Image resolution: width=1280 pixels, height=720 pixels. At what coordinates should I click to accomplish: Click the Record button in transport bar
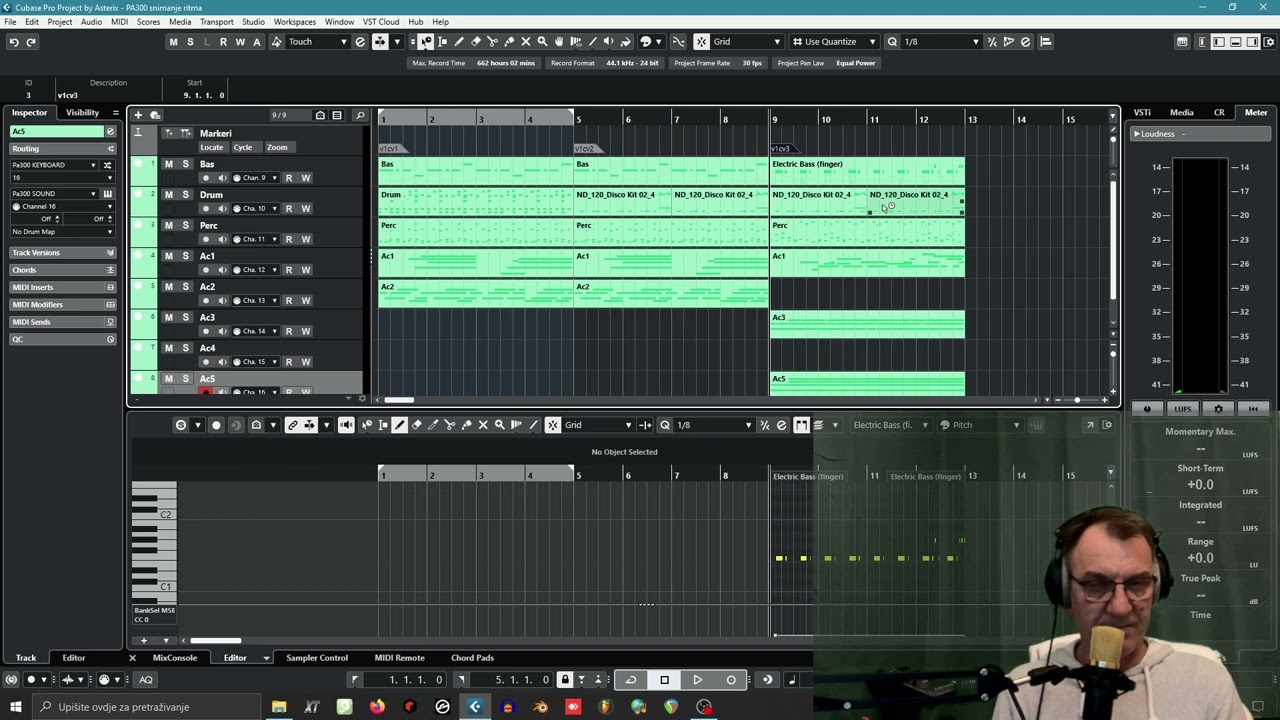[731, 680]
